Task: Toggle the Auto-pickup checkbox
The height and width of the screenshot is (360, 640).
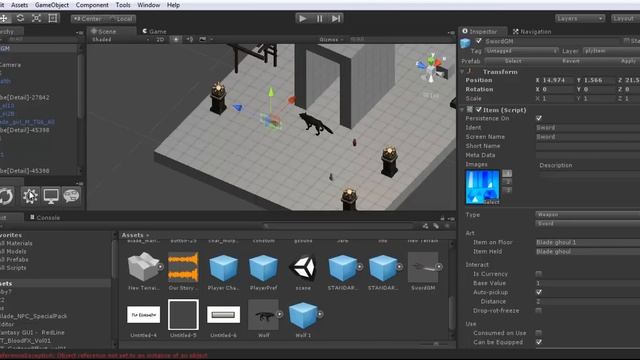Action: coord(539,292)
